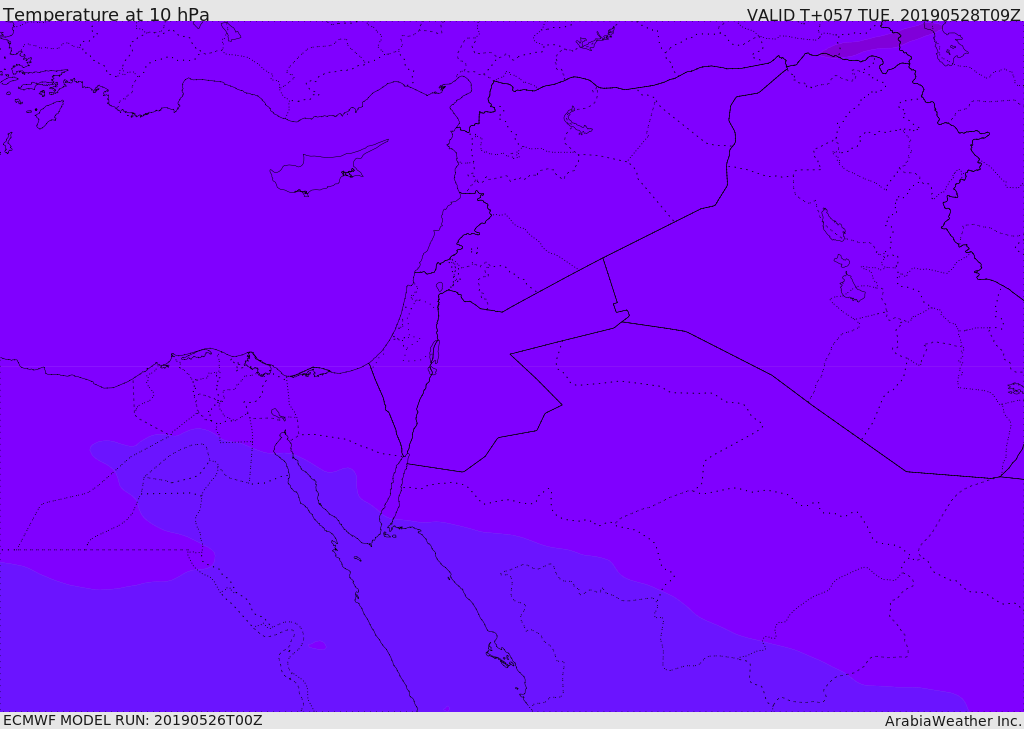The image size is (1024, 729).
Task: Click the 'ECMWF MODEL RUN: 20190526T00Z' text
Action: pyautogui.click(x=133, y=720)
